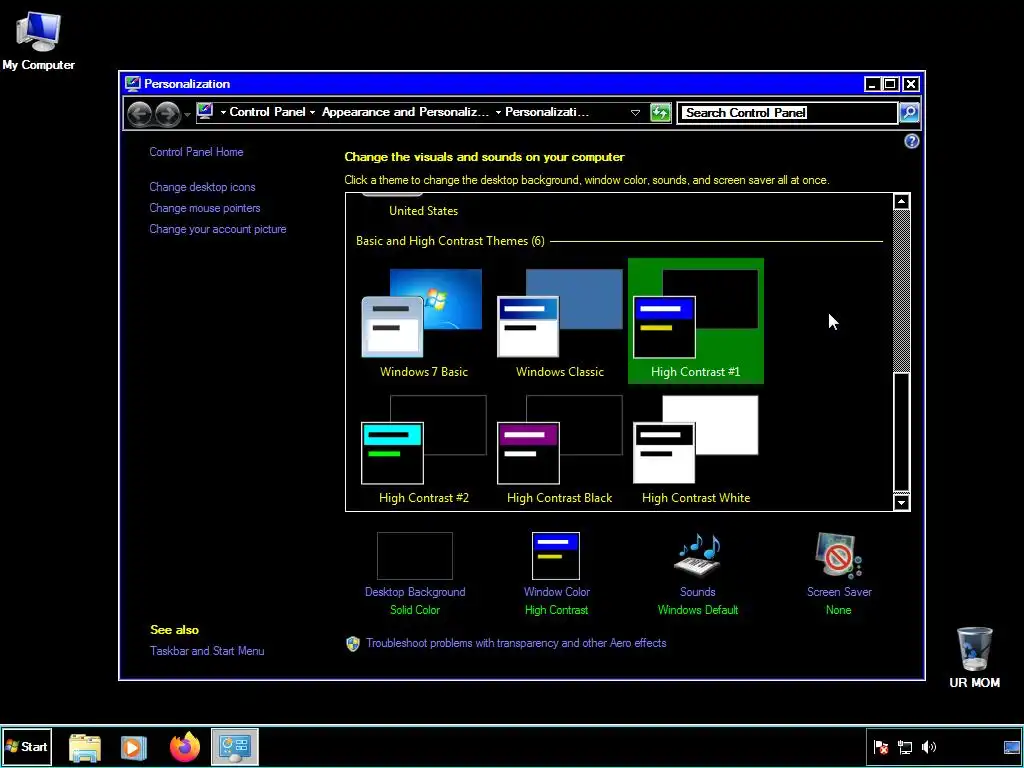
Task: Click theme list scrollbar thumb
Action: tap(901, 432)
